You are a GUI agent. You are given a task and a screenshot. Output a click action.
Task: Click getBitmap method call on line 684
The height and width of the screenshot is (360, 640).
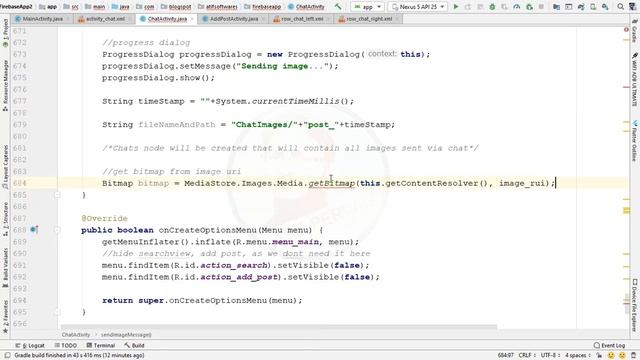tap(331, 183)
